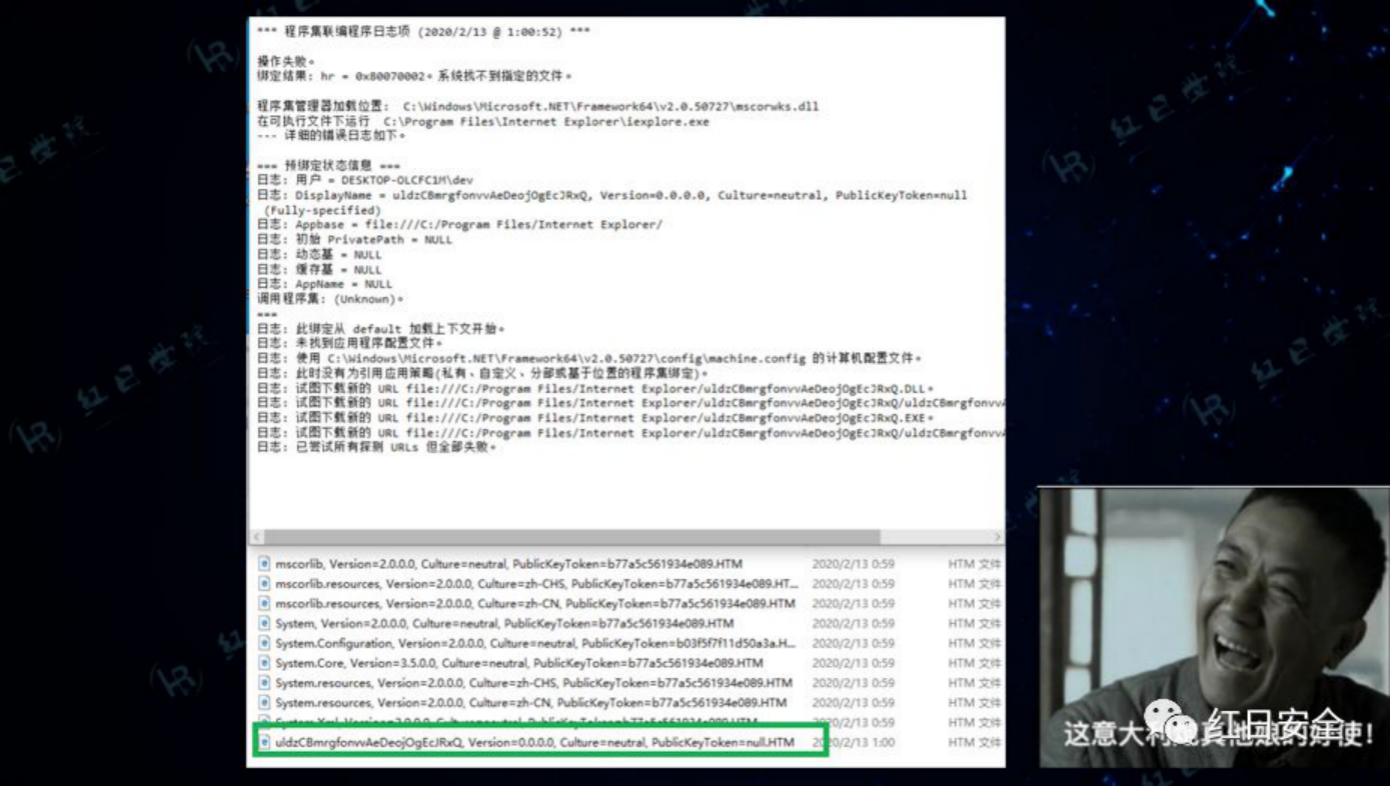Click the URL log line ending with uldzCBmrgfonvvAeDeojOgEcJRxQ.DLL
The height and width of the screenshot is (786, 1390).
point(596,388)
